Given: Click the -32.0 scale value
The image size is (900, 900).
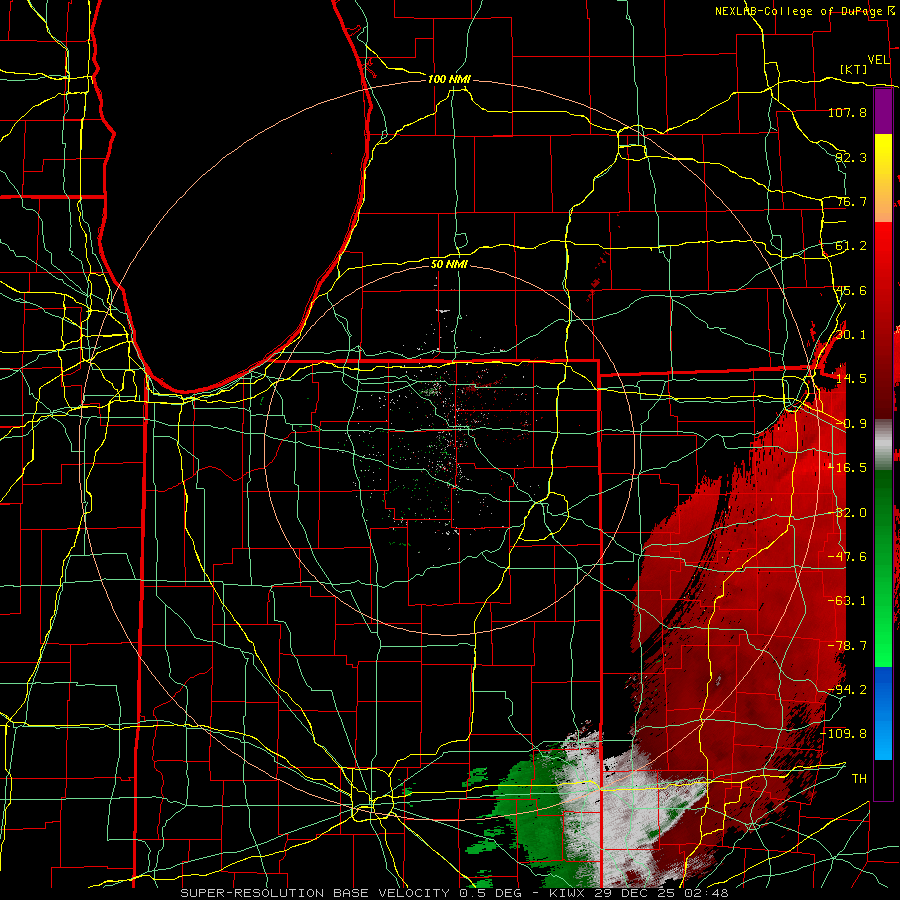Looking at the screenshot, I should tap(847, 513).
